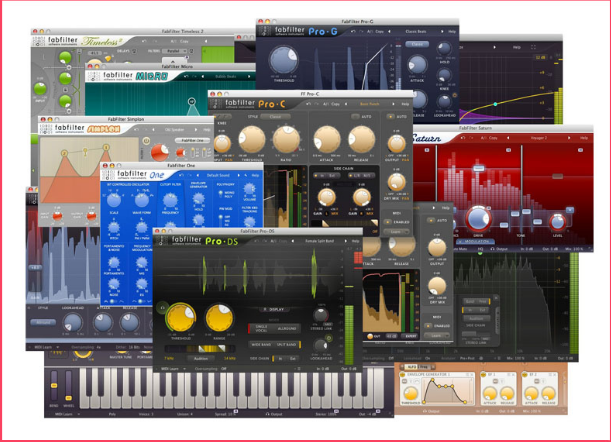Open the Default Sound preset menu in One
The image size is (611, 442).
point(218,175)
